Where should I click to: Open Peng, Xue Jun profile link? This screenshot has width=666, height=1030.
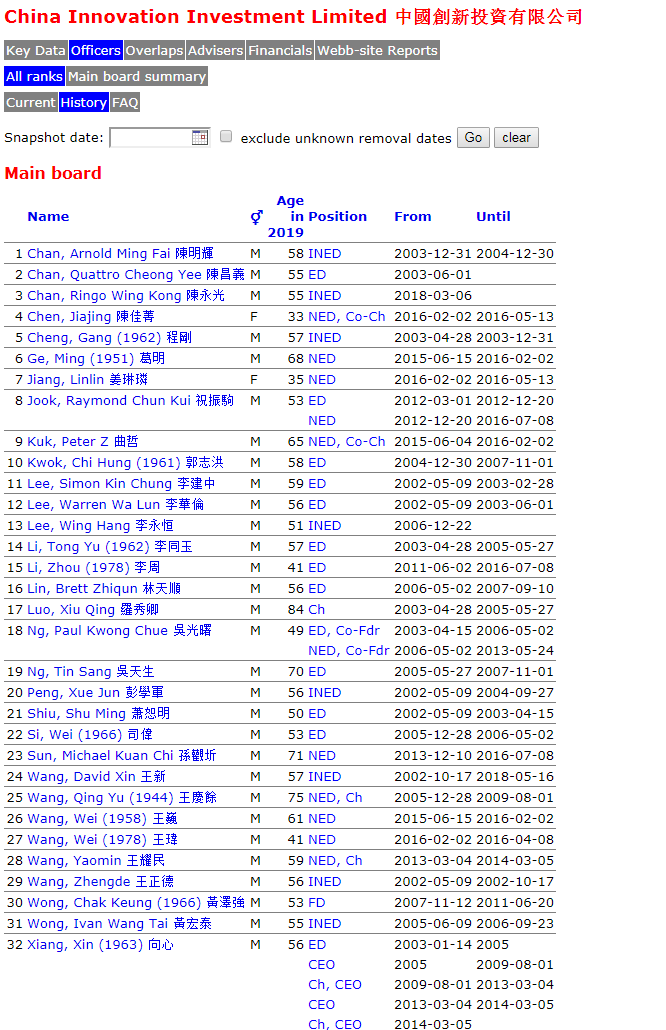point(95,692)
